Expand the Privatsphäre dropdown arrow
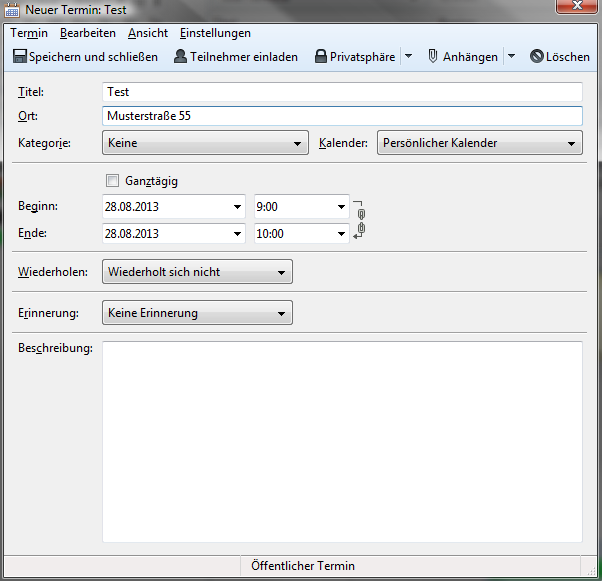The width and height of the screenshot is (602, 581). pyautogui.click(x=408, y=57)
